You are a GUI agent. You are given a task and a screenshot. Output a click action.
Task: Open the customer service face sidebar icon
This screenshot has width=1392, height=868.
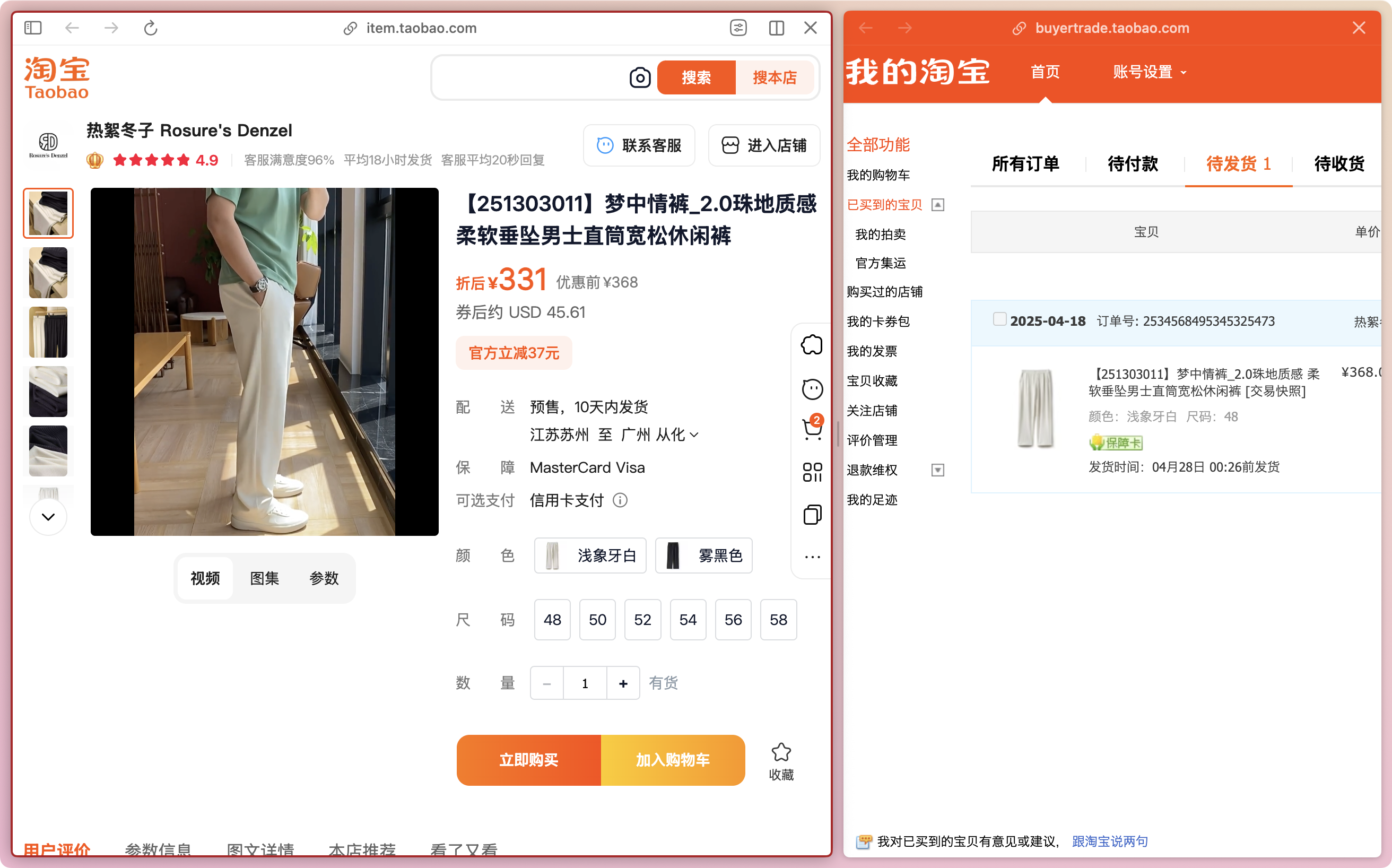(812, 389)
